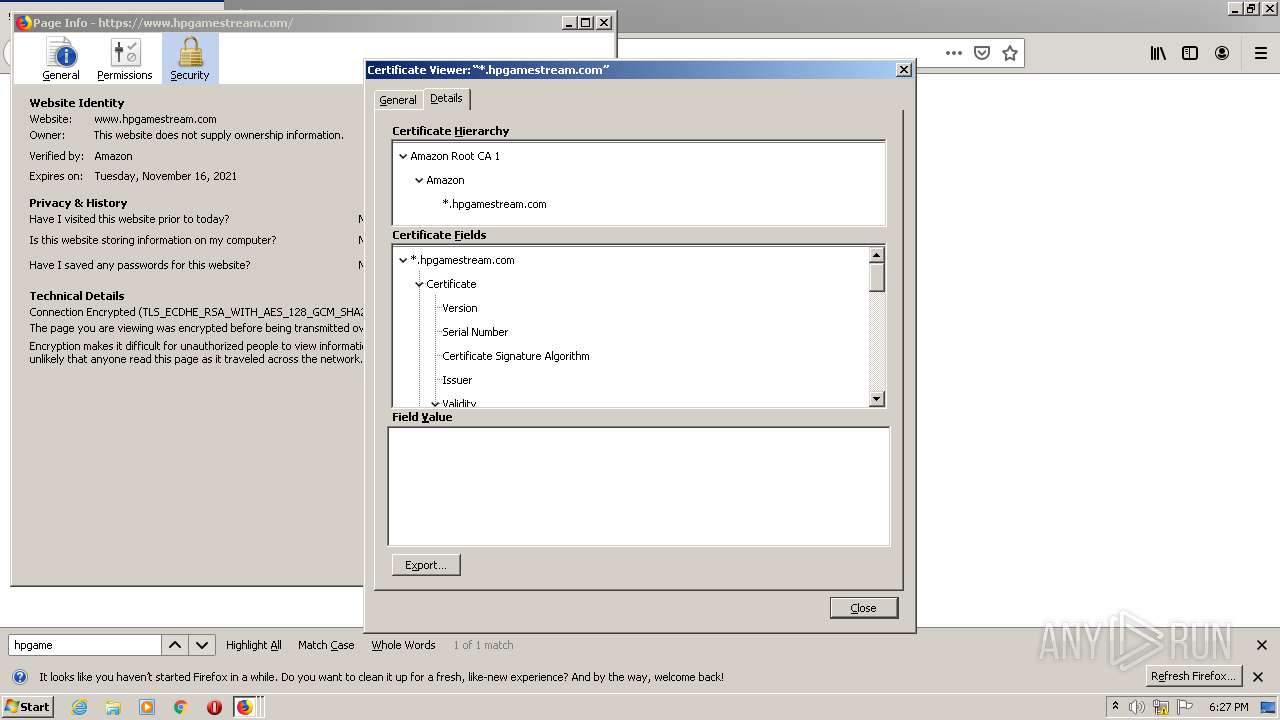Screen dimensions: 1280x720
Task: Click the www.hpgamestream.com website text
Action: pyautogui.click(x=155, y=119)
